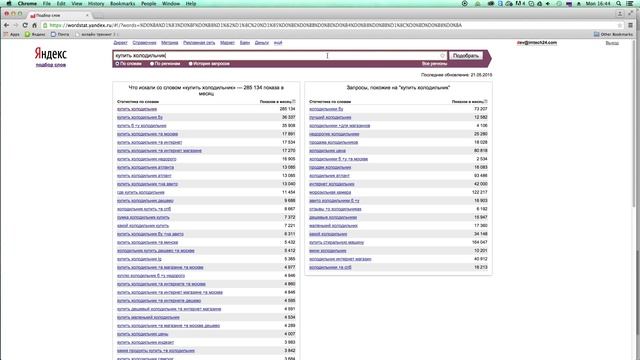Open купить холодильник +в москве link
The height and width of the screenshot is (360, 640).
point(147,134)
